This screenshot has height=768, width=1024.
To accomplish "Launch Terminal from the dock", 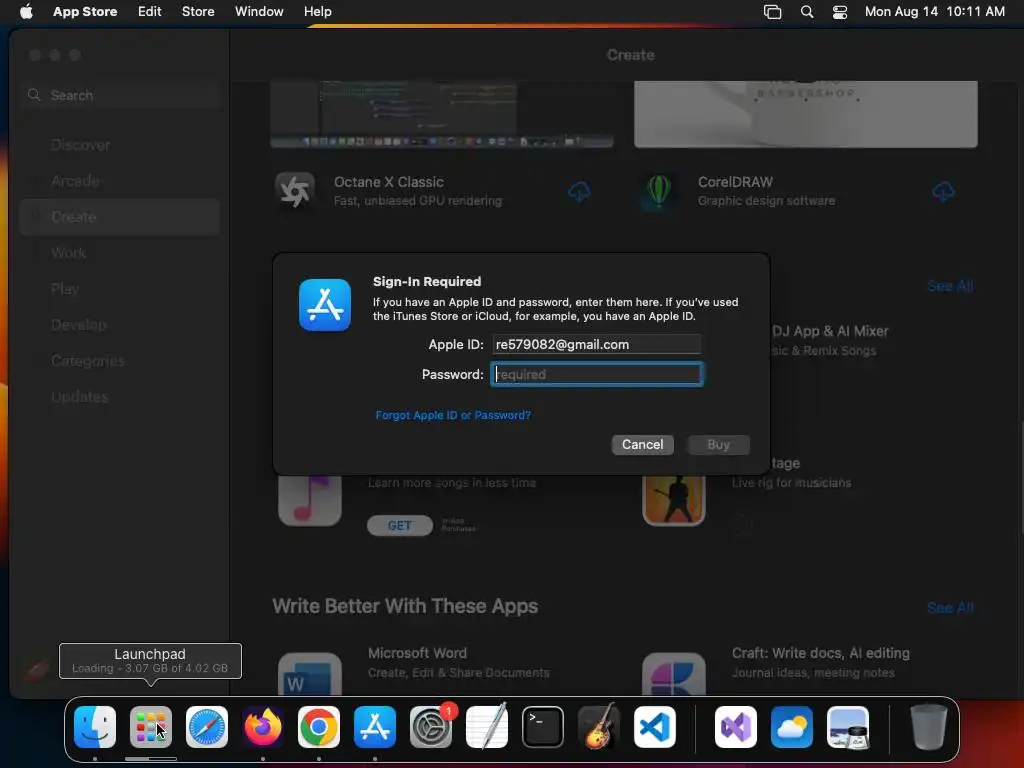I will 543,727.
